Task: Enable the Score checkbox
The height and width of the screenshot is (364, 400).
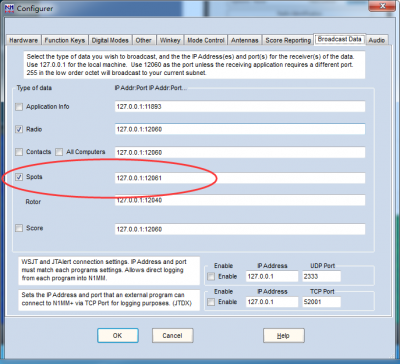Action: [19, 228]
